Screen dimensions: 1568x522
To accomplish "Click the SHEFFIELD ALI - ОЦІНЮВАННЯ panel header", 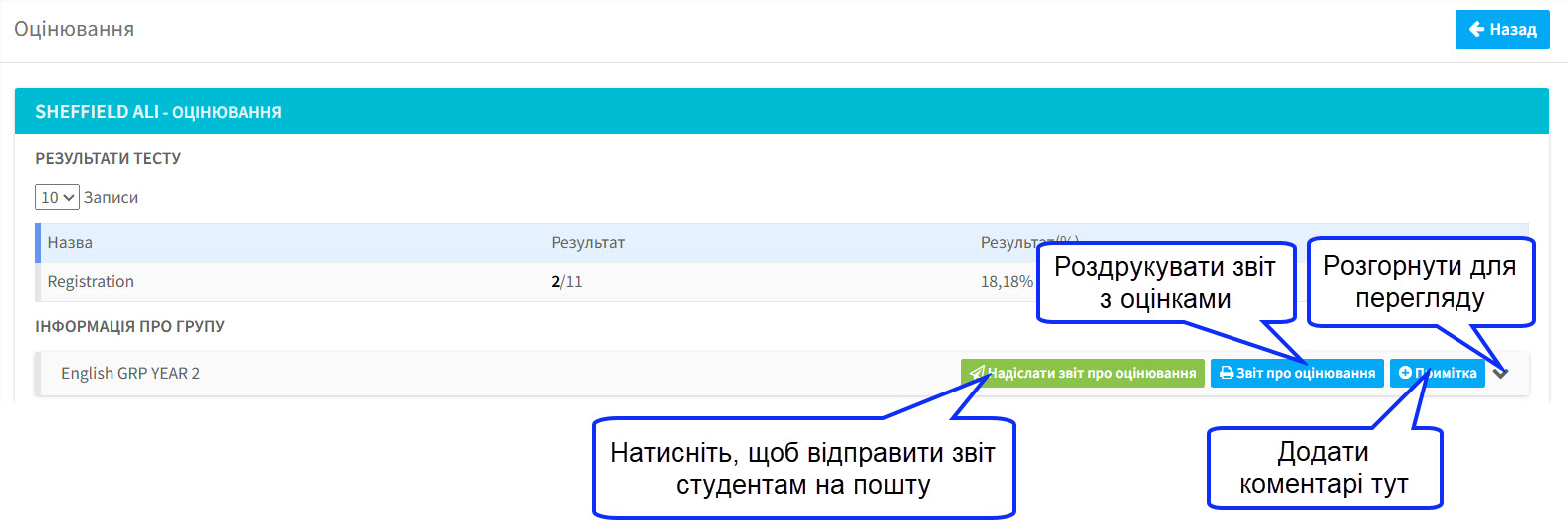I will [x=158, y=112].
